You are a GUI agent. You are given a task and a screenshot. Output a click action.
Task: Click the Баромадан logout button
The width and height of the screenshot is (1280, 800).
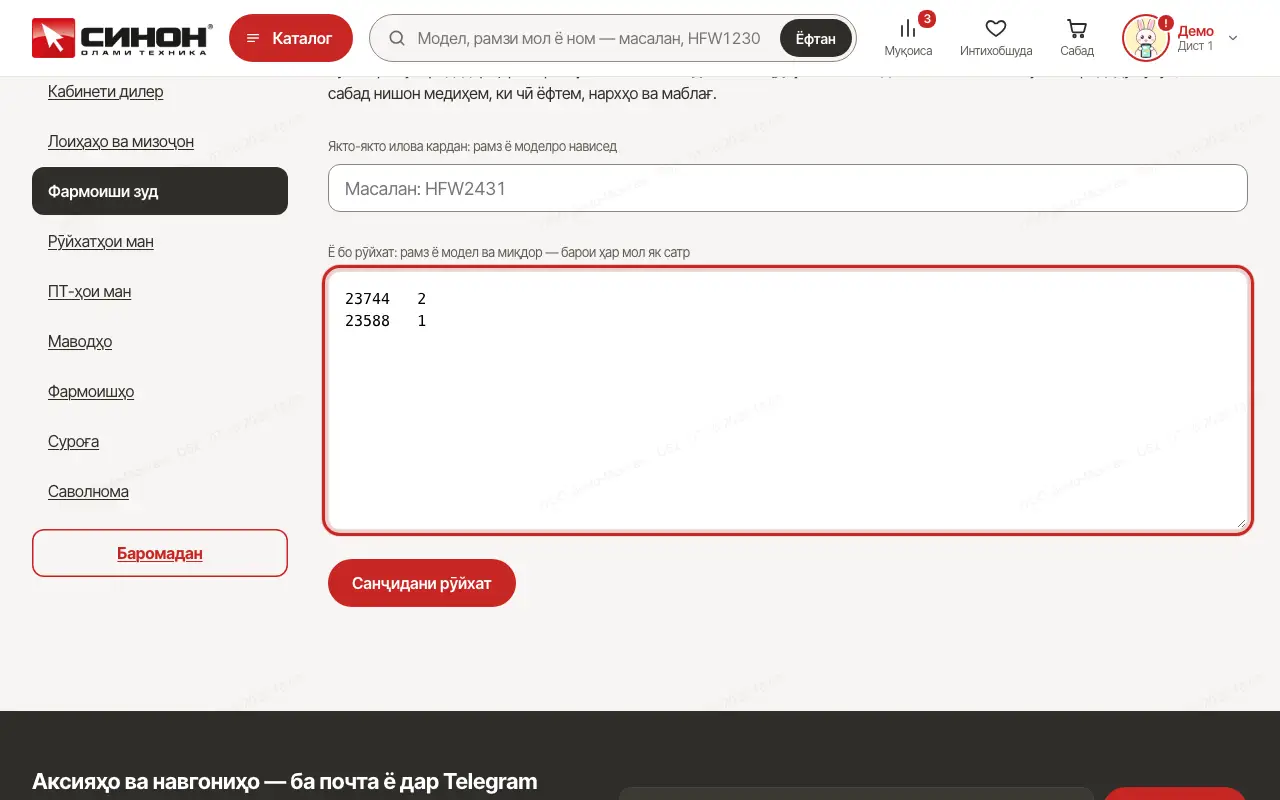[160, 553]
